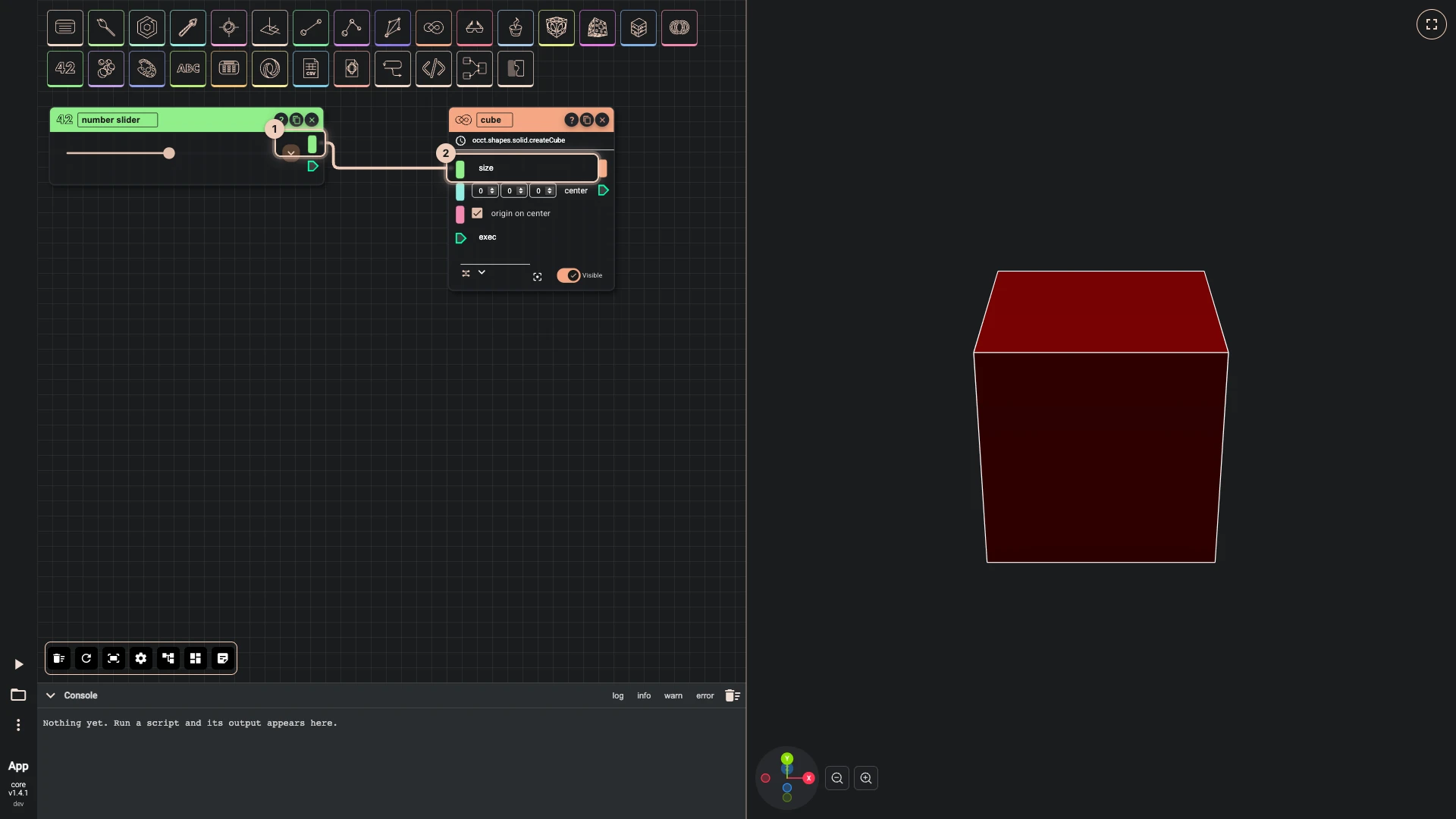Open the folder icon in left sidebar
Screen dimensions: 1456x819
pyautogui.click(x=18, y=695)
